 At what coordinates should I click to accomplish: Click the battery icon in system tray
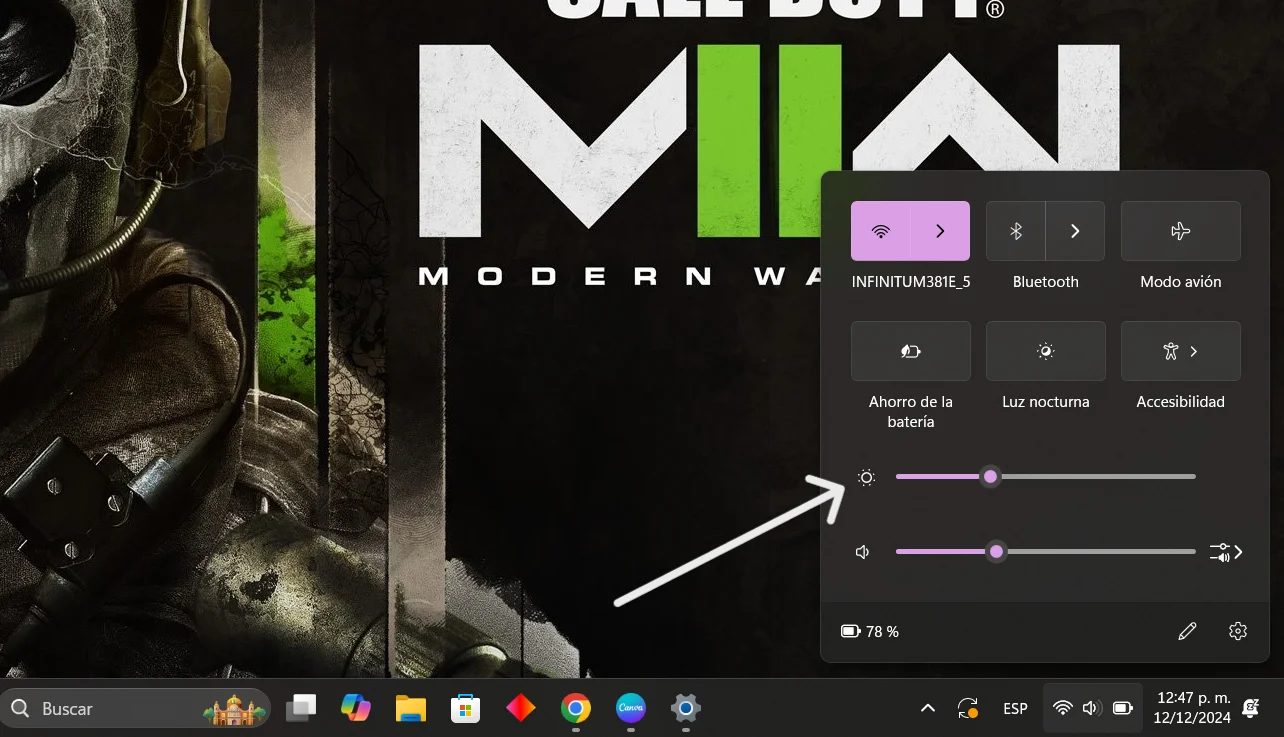coord(1123,709)
